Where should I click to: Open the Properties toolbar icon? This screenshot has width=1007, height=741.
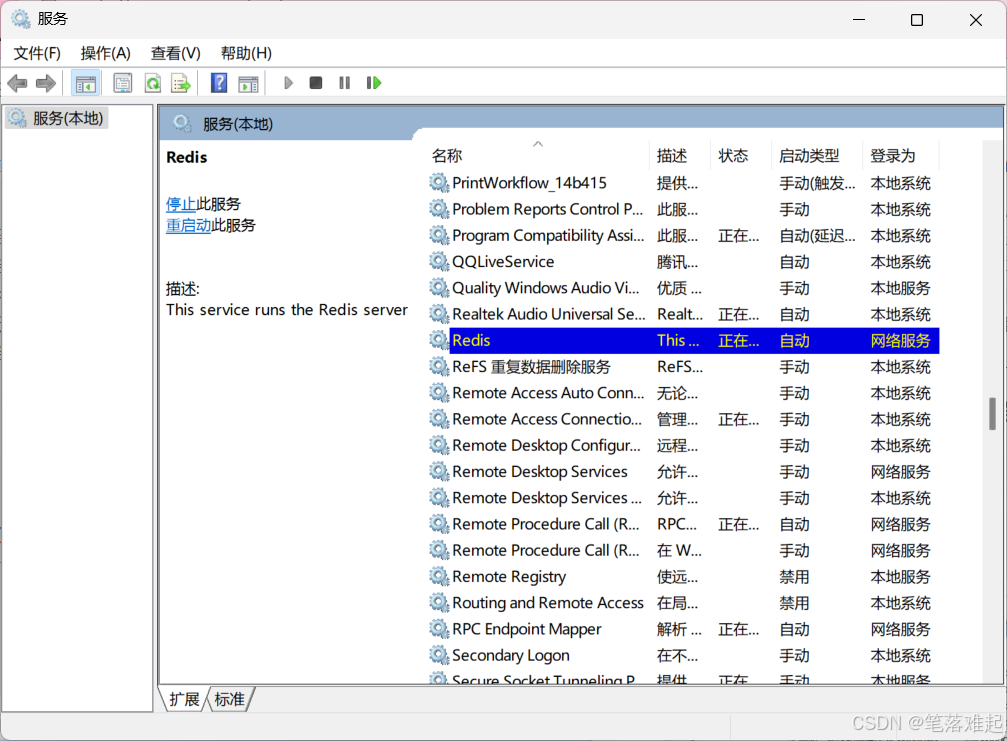tap(122, 83)
